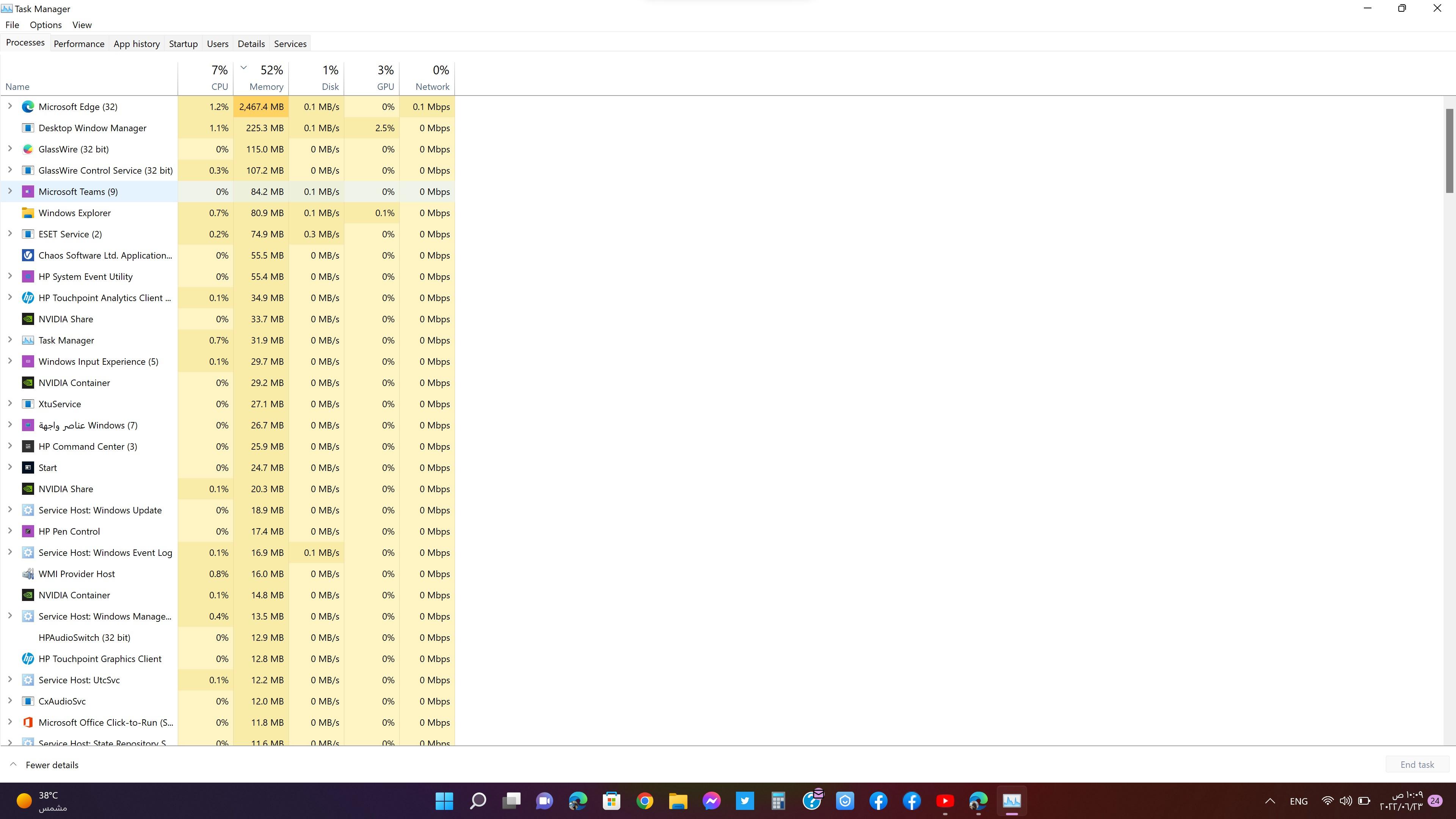The width and height of the screenshot is (1456, 819).
Task: Sort processes by Disk column header
Action: click(317, 78)
